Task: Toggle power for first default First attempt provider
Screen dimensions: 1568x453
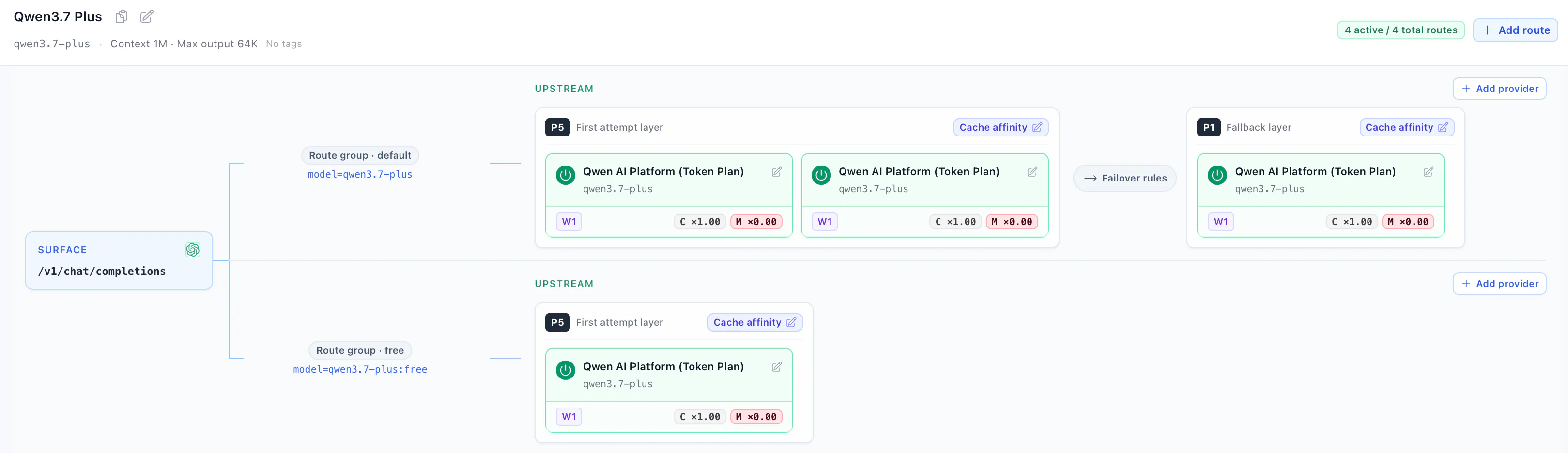Action: click(566, 175)
